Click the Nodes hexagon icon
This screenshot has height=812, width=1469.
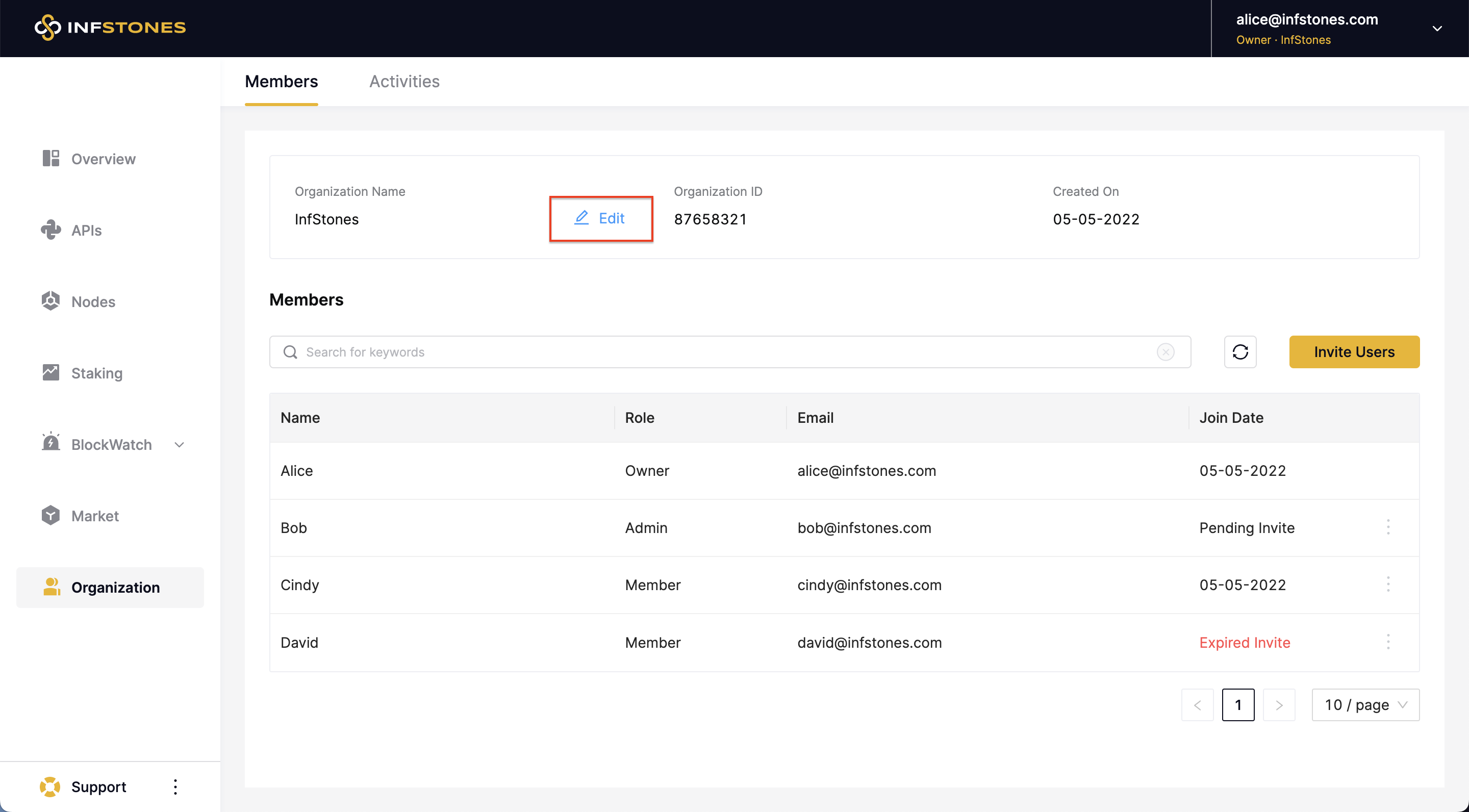pos(51,301)
